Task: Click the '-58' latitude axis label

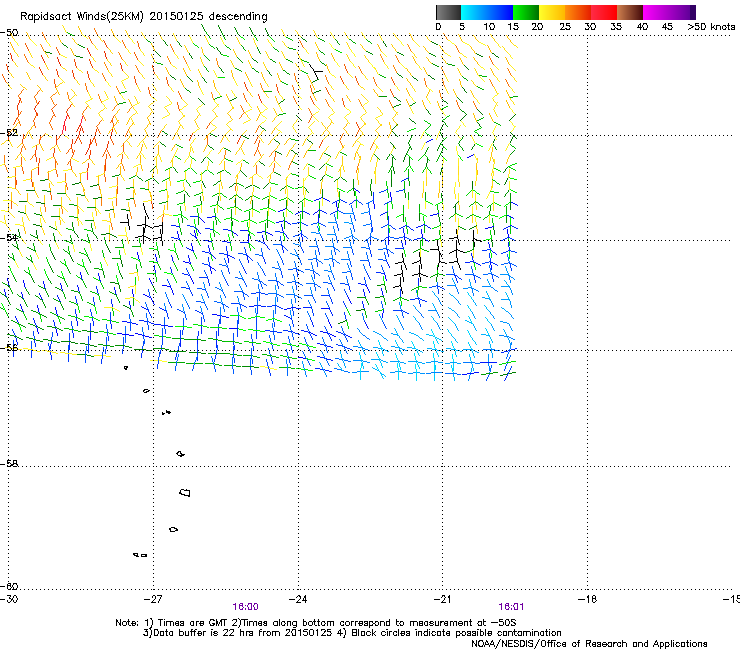Action: tap(9, 464)
